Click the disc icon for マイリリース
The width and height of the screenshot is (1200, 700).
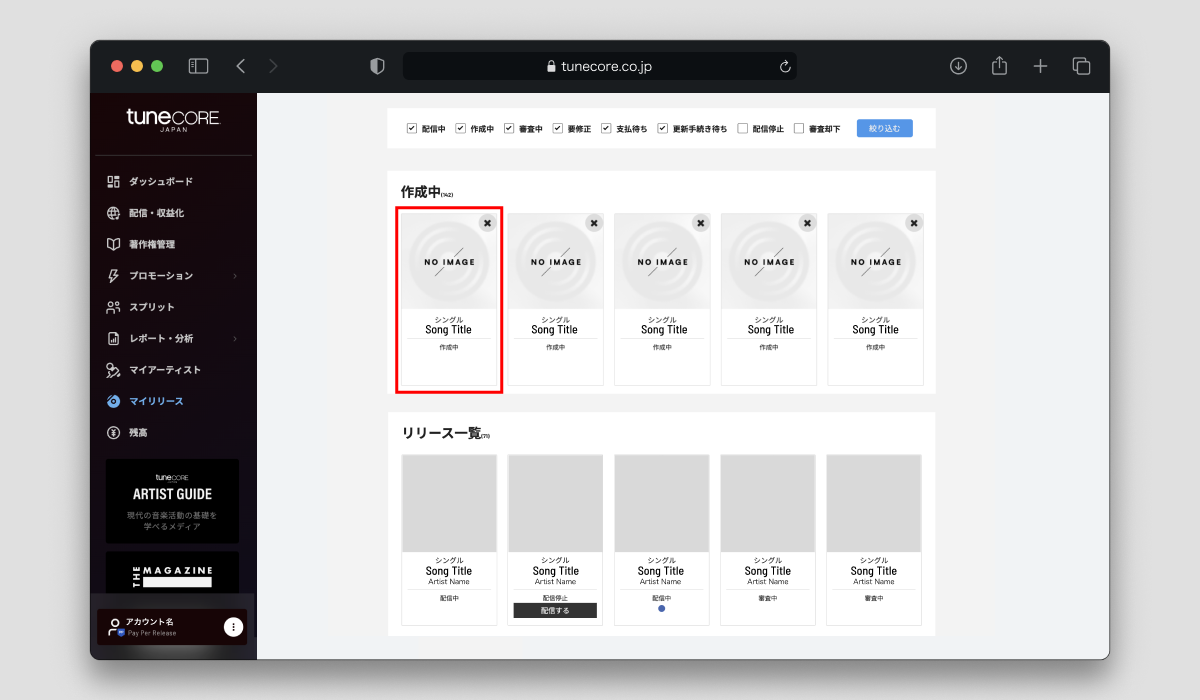[x=114, y=401]
